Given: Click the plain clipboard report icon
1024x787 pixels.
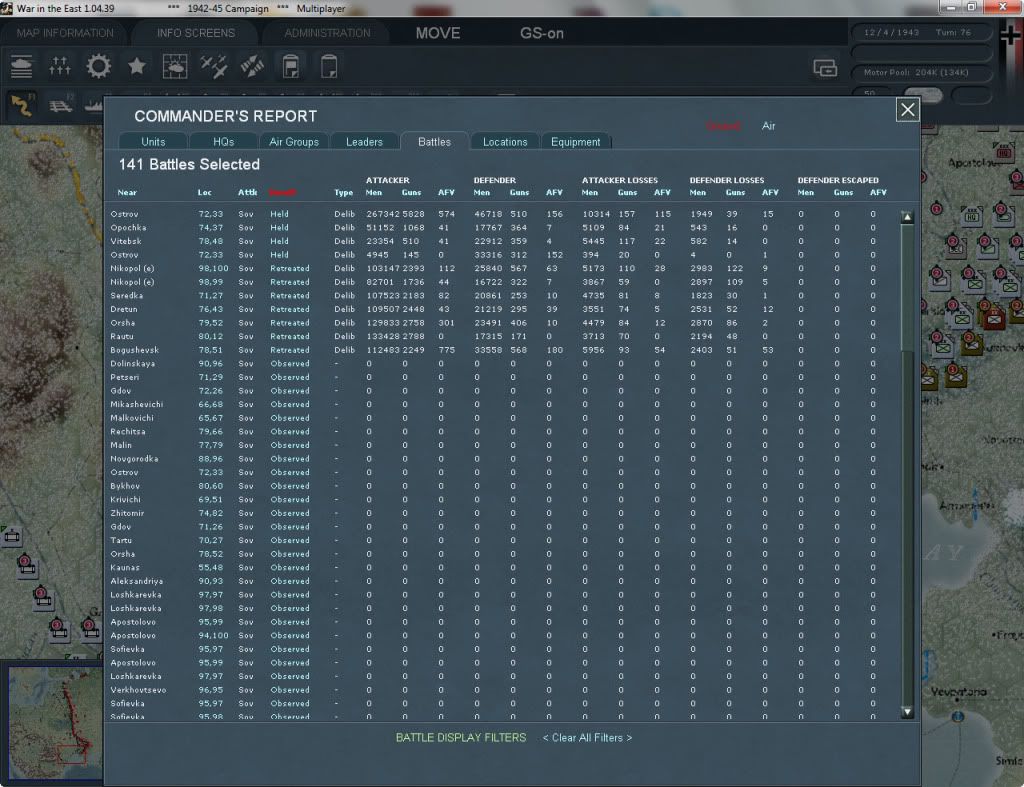Looking at the screenshot, I should click(329, 67).
